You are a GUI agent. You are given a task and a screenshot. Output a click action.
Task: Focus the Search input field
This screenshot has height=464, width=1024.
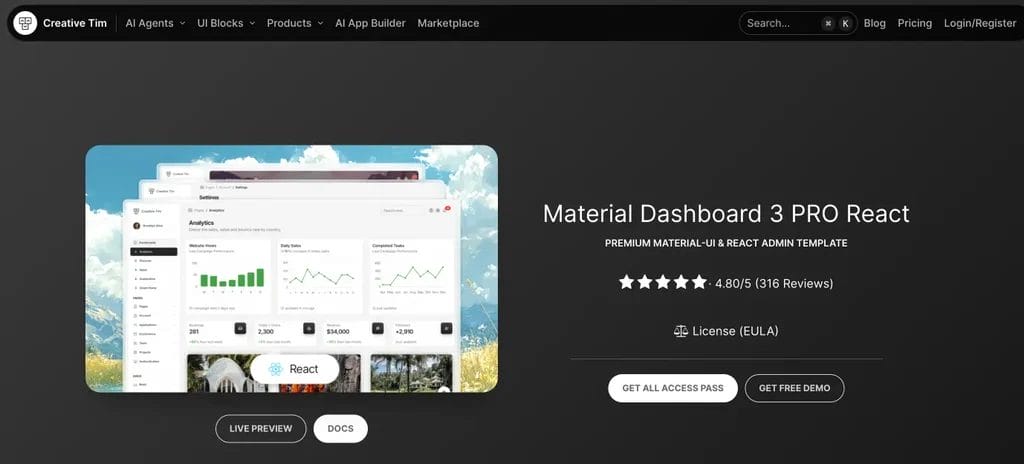pyautogui.click(x=798, y=23)
